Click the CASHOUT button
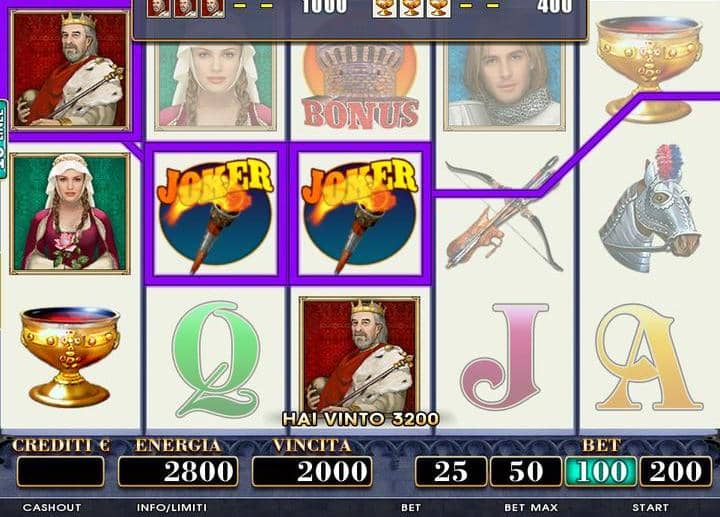 52,507
